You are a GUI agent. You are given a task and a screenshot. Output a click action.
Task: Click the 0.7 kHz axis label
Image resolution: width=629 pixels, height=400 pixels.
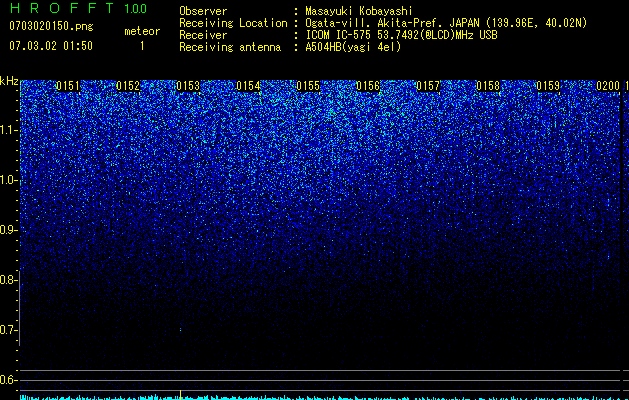[x=8, y=330]
